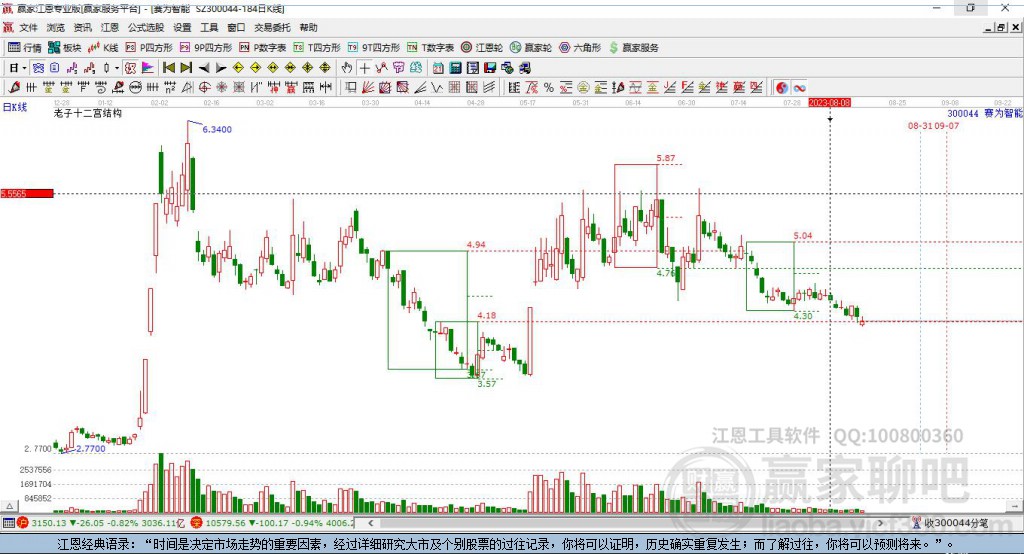Click the 赢家服务 button

[x=635, y=47]
